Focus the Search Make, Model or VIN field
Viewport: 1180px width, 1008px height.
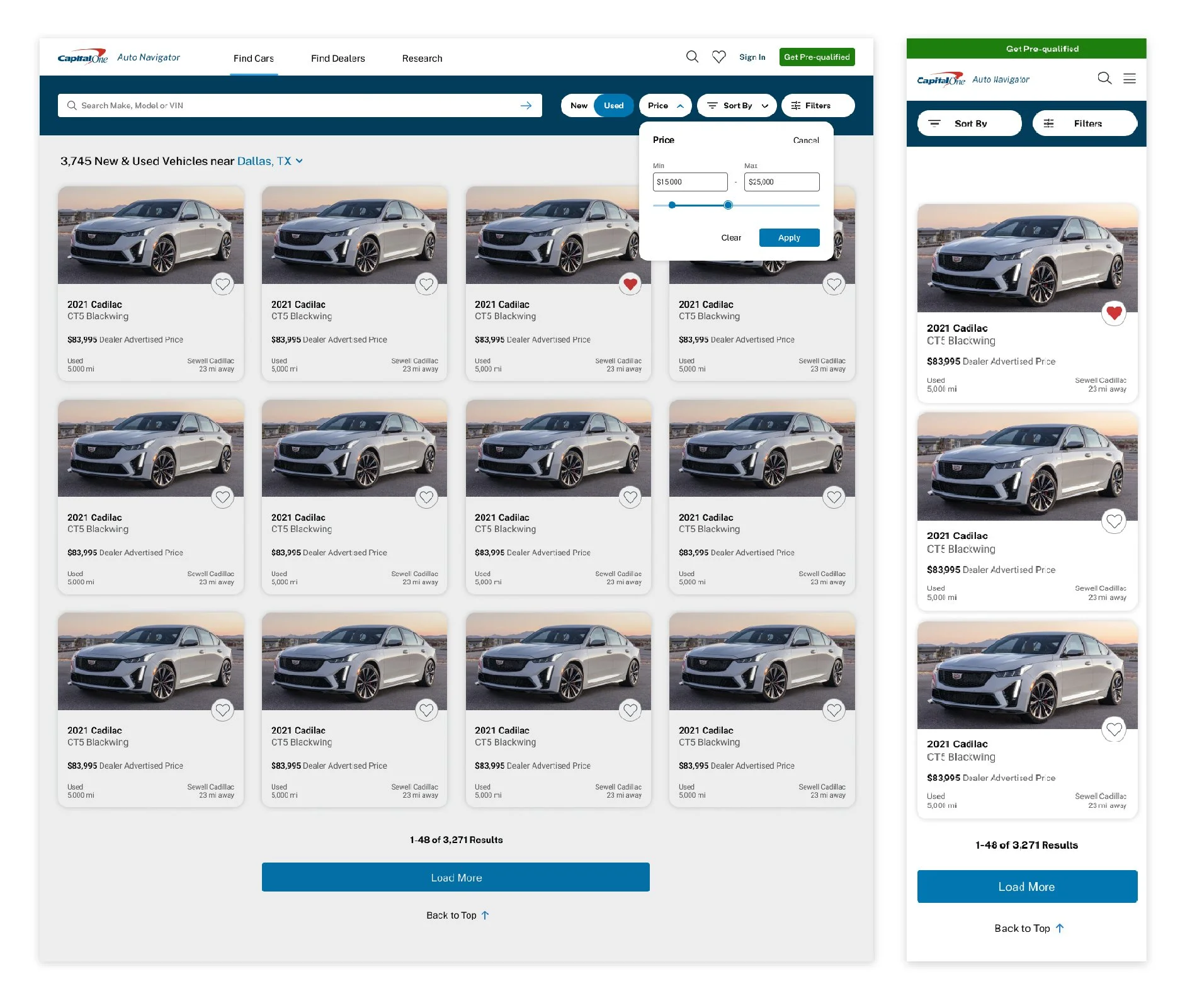pyautogui.click(x=300, y=106)
